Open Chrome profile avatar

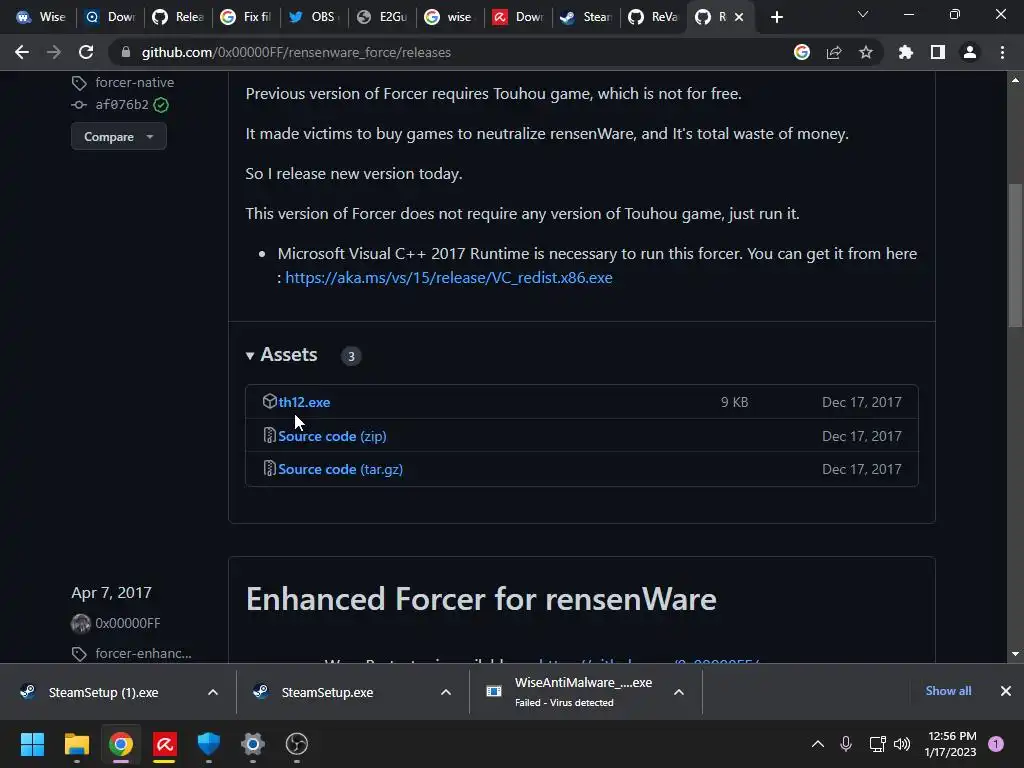[x=970, y=52]
